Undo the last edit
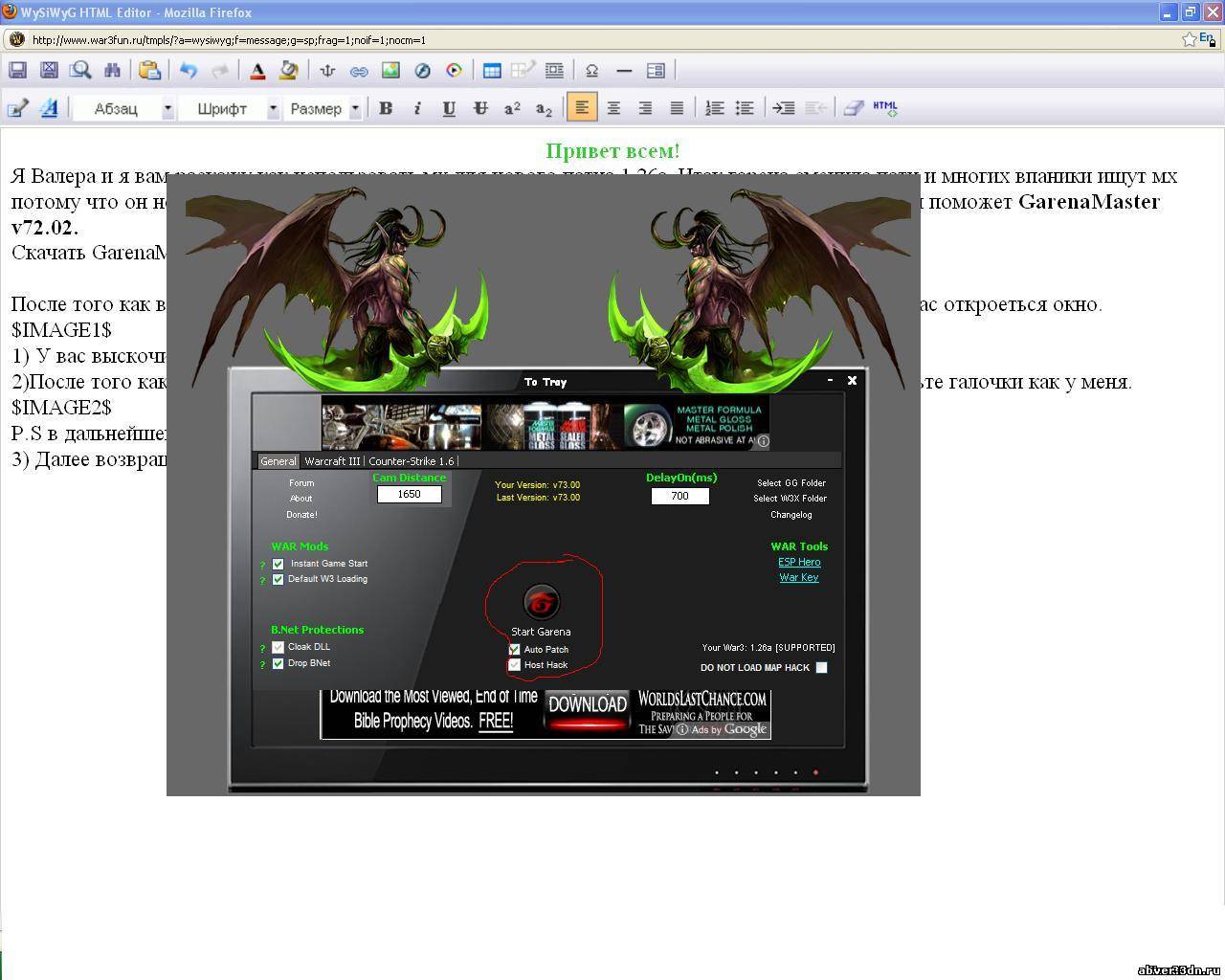 pyautogui.click(x=189, y=70)
